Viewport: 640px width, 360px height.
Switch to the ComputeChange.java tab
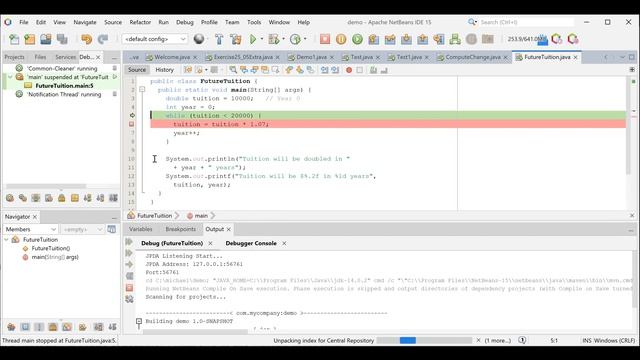pos(473,57)
